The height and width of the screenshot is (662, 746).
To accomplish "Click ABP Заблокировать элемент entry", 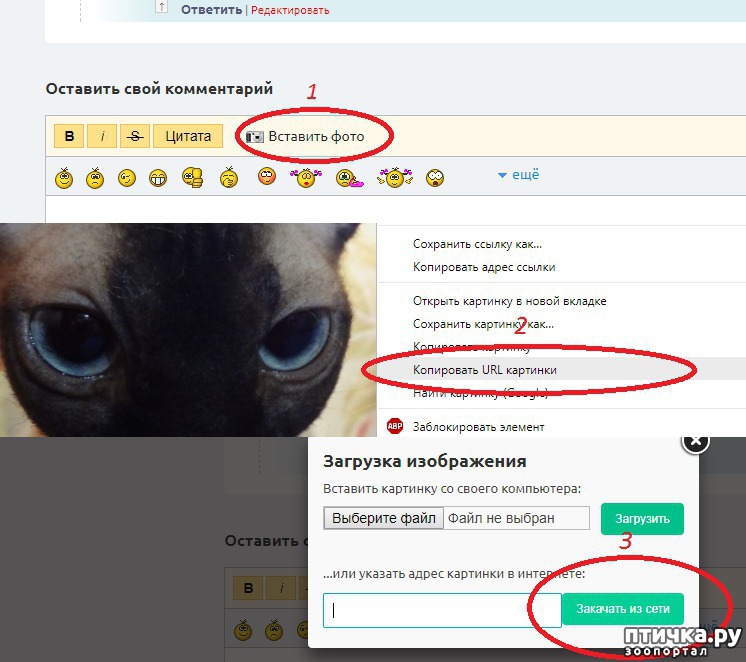I will [478, 427].
